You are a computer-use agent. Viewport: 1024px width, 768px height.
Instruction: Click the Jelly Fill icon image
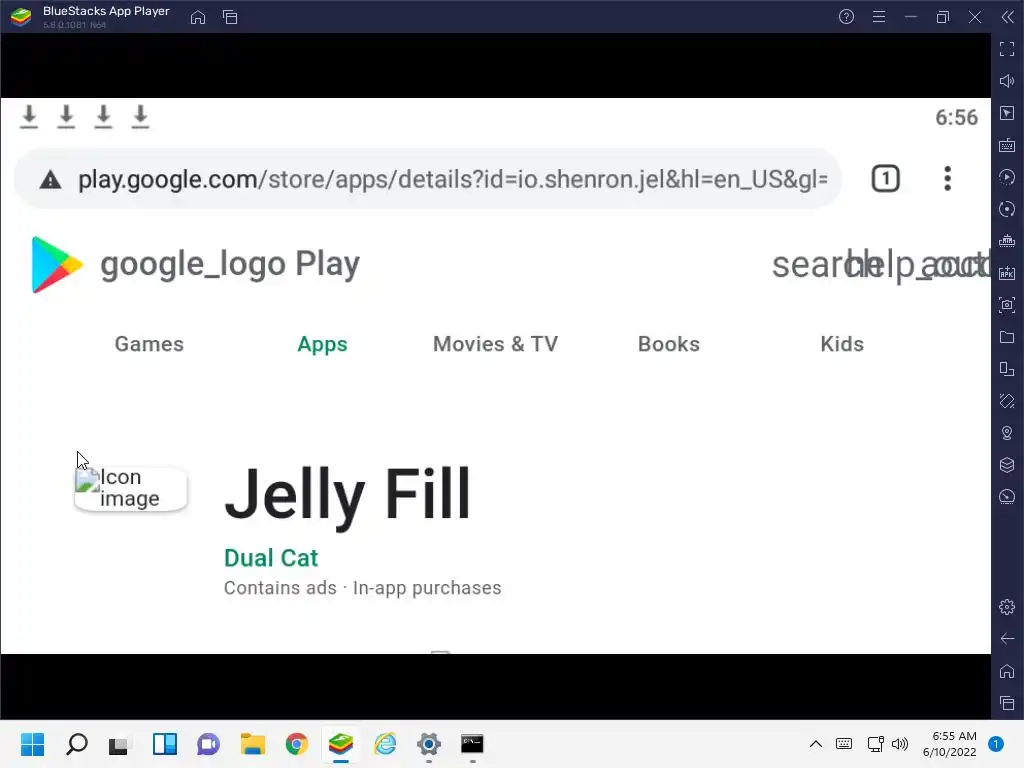[x=131, y=488]
